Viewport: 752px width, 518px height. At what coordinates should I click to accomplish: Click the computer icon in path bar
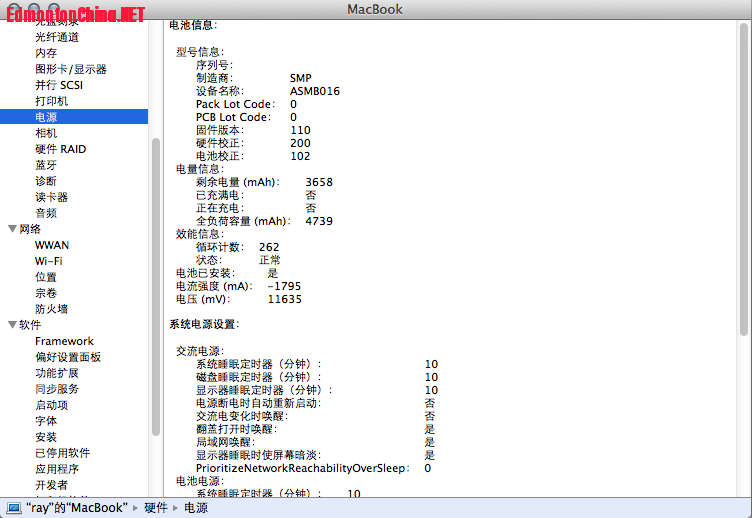[x=13, y=508]
